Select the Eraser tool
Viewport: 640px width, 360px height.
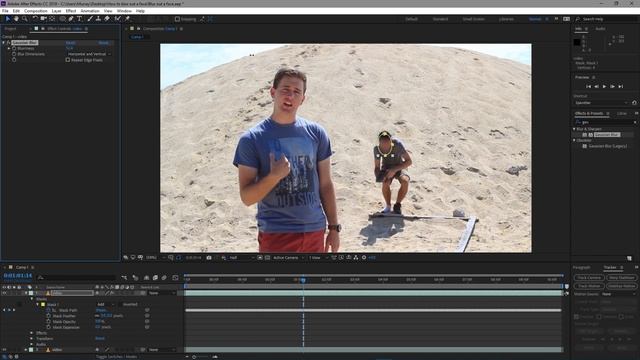click(x=107, y=19)
